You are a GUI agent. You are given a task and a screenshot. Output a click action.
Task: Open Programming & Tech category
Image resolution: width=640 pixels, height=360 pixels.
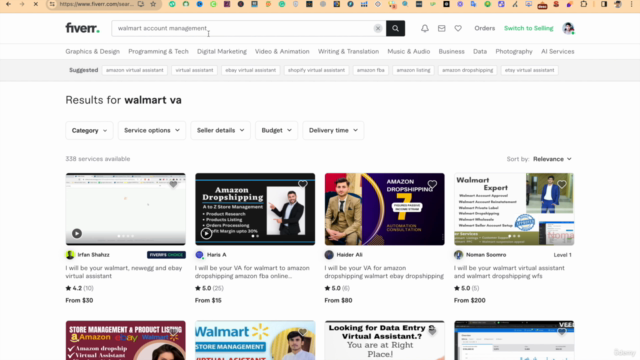pos(158,51)
